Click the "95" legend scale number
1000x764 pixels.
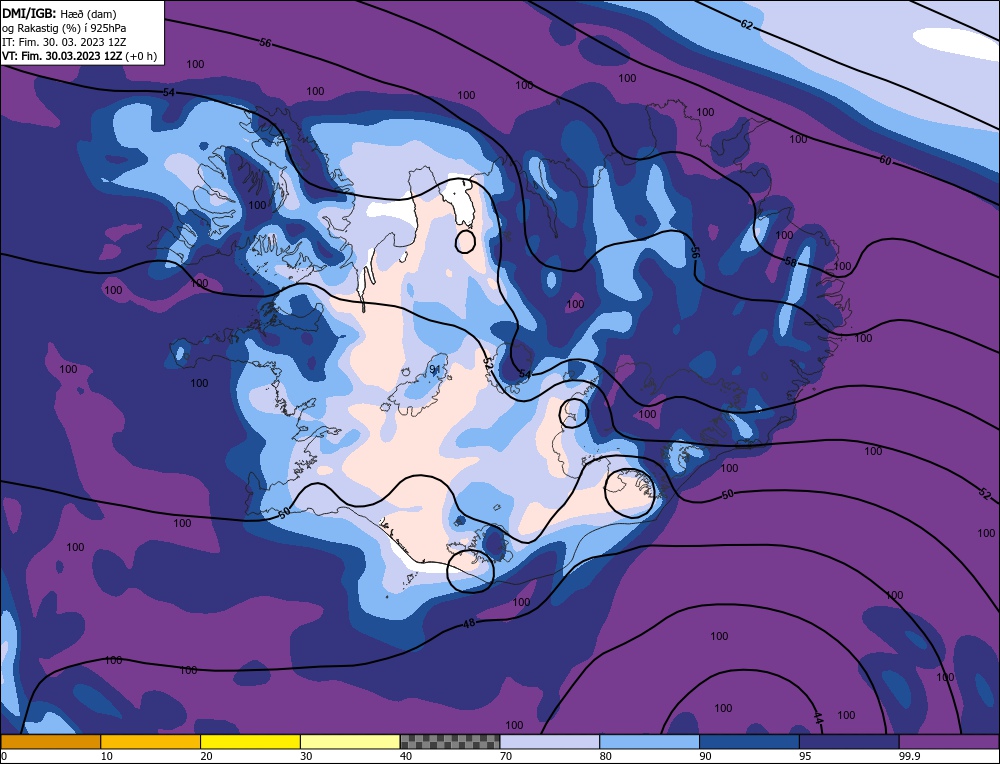pos(805,756)
